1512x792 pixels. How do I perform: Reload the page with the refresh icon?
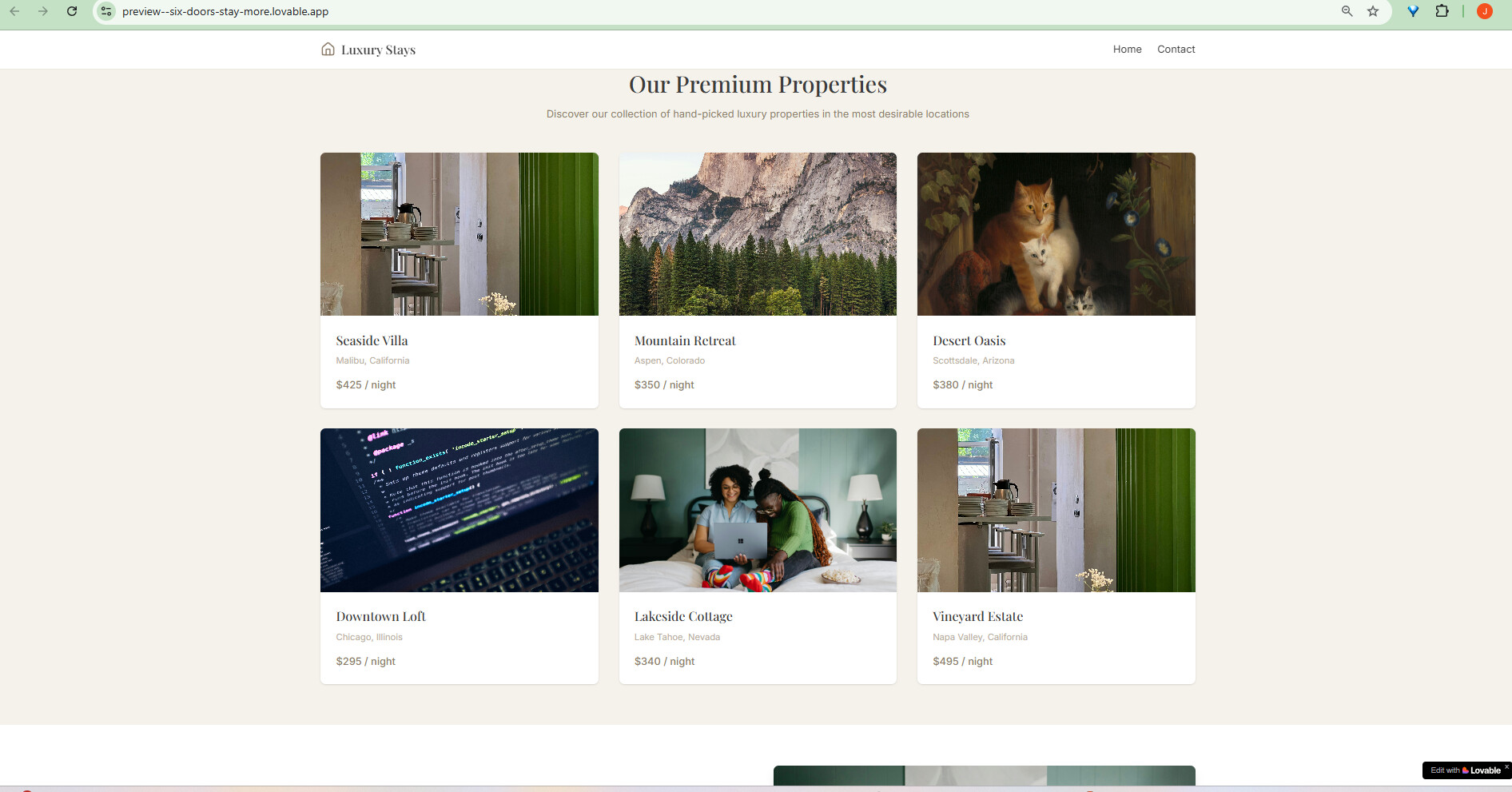[x=72, y=11]
